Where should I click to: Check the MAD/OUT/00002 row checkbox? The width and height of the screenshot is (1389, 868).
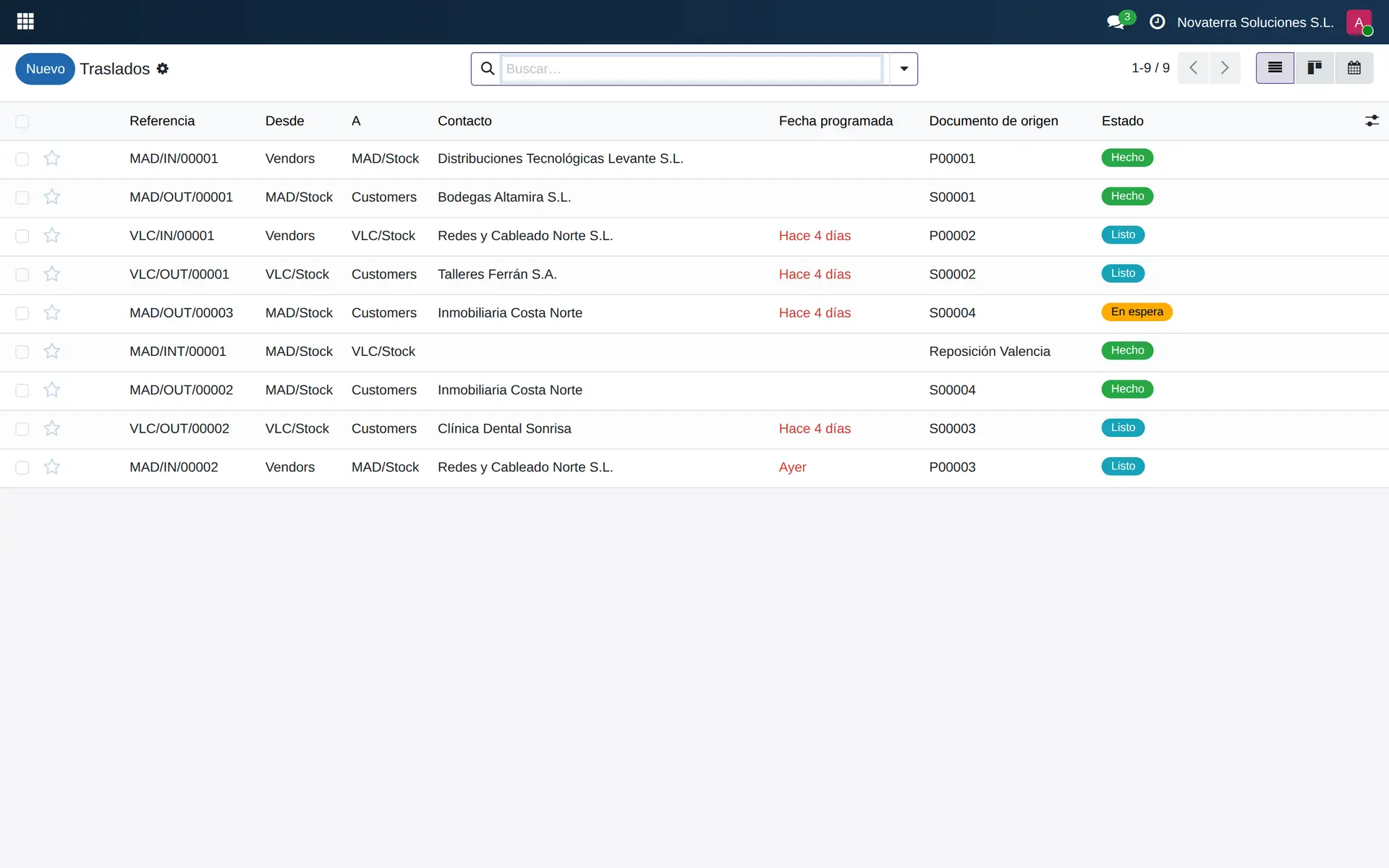[22, 391]
